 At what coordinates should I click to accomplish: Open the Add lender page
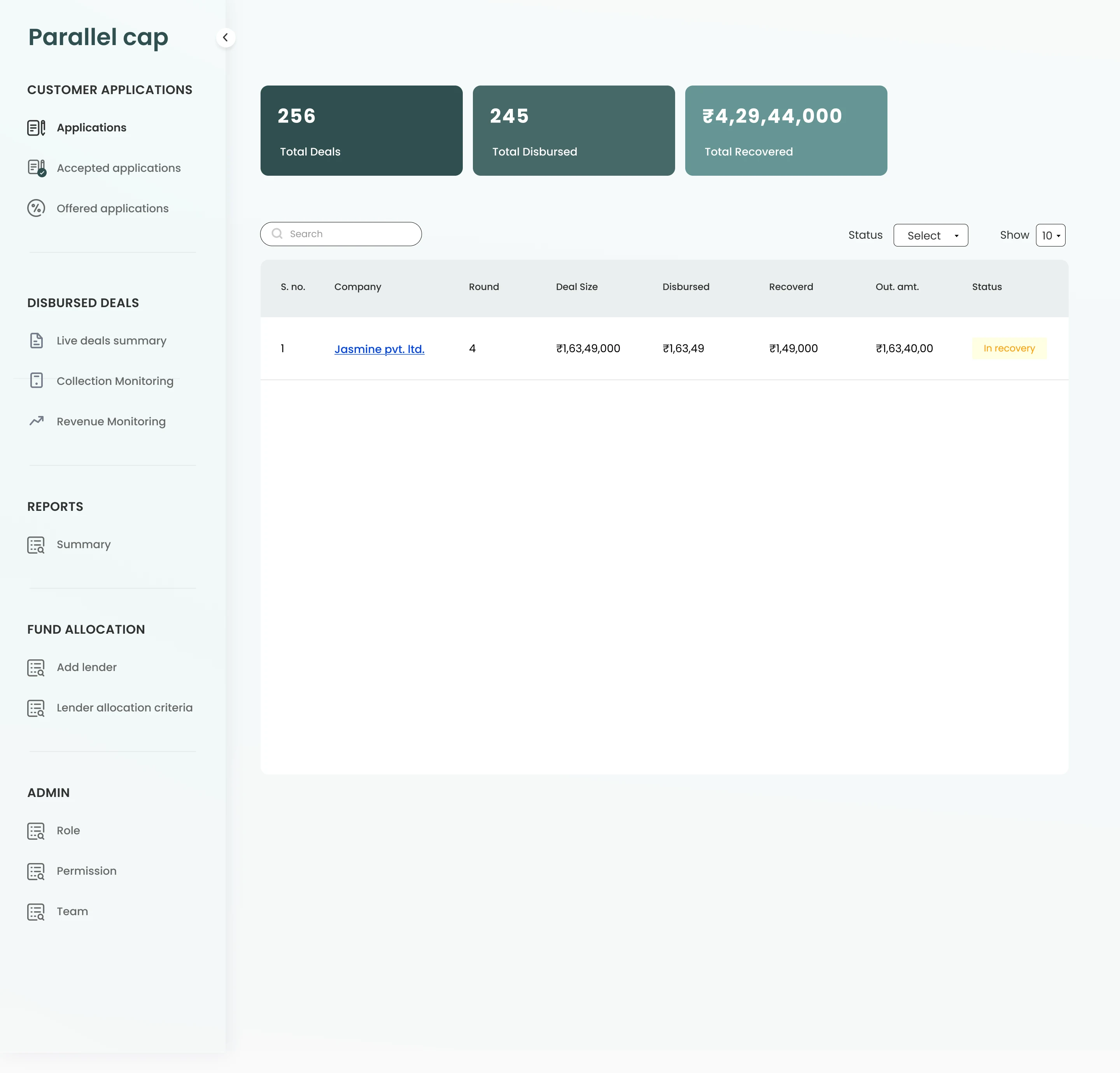click(86, 668)
